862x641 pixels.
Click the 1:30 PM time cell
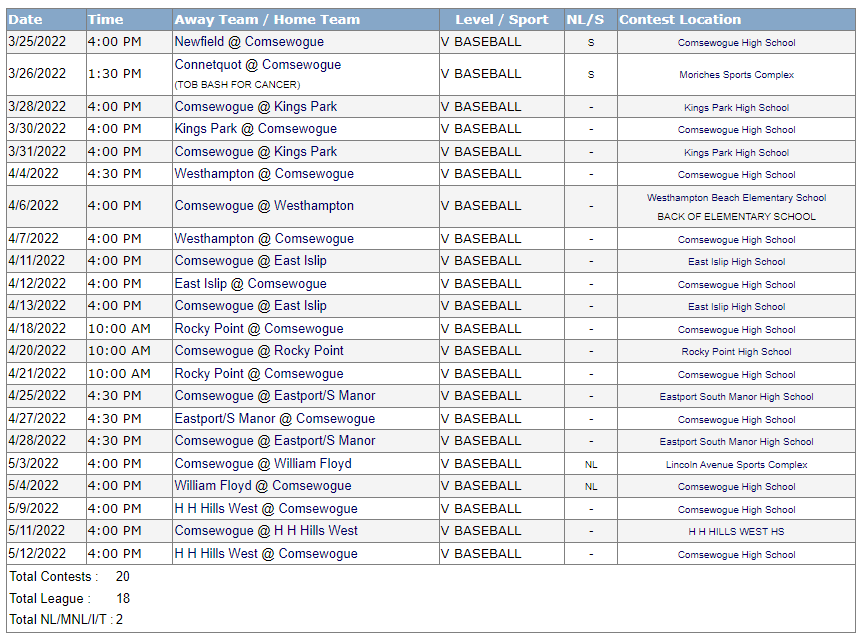click(114, 74)
